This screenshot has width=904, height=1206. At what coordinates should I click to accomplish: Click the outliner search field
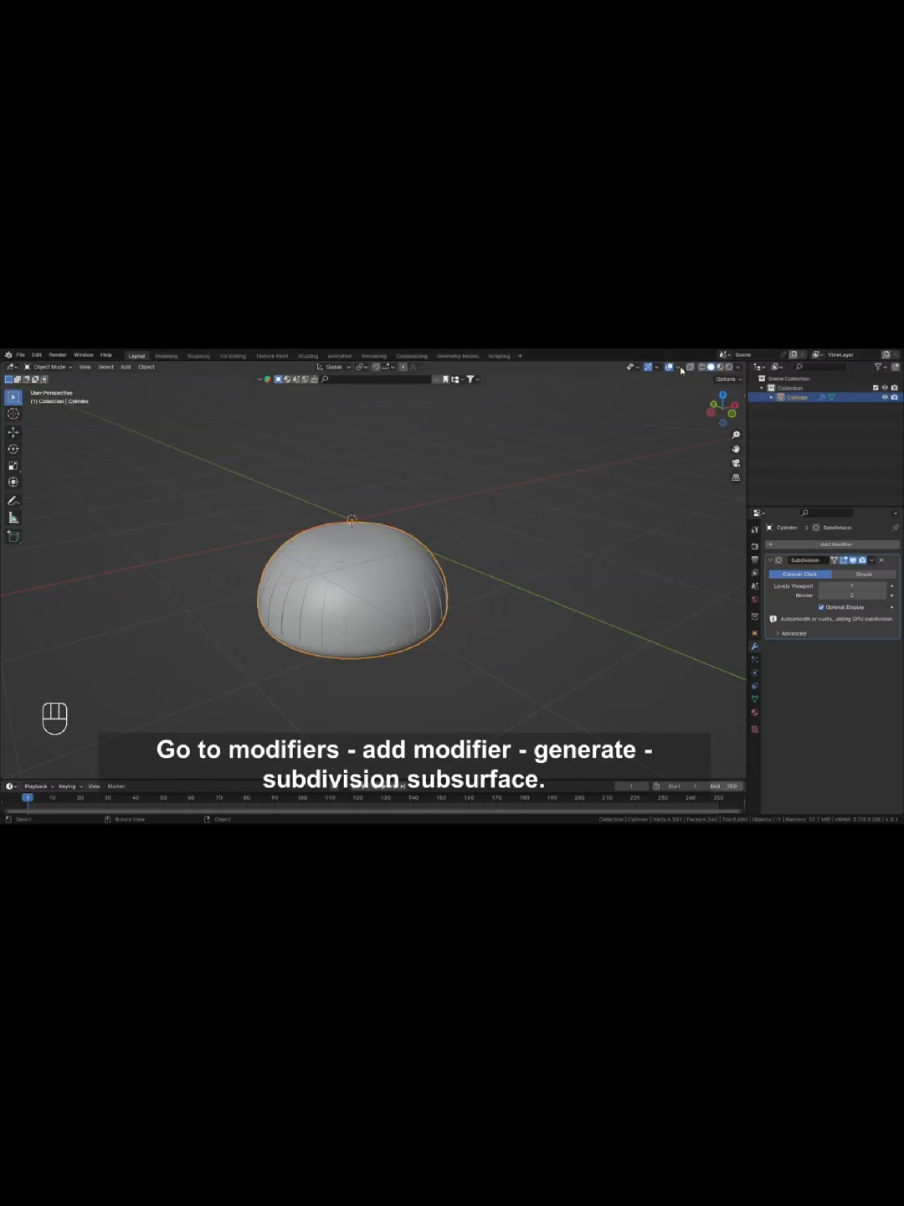(820, 367)
